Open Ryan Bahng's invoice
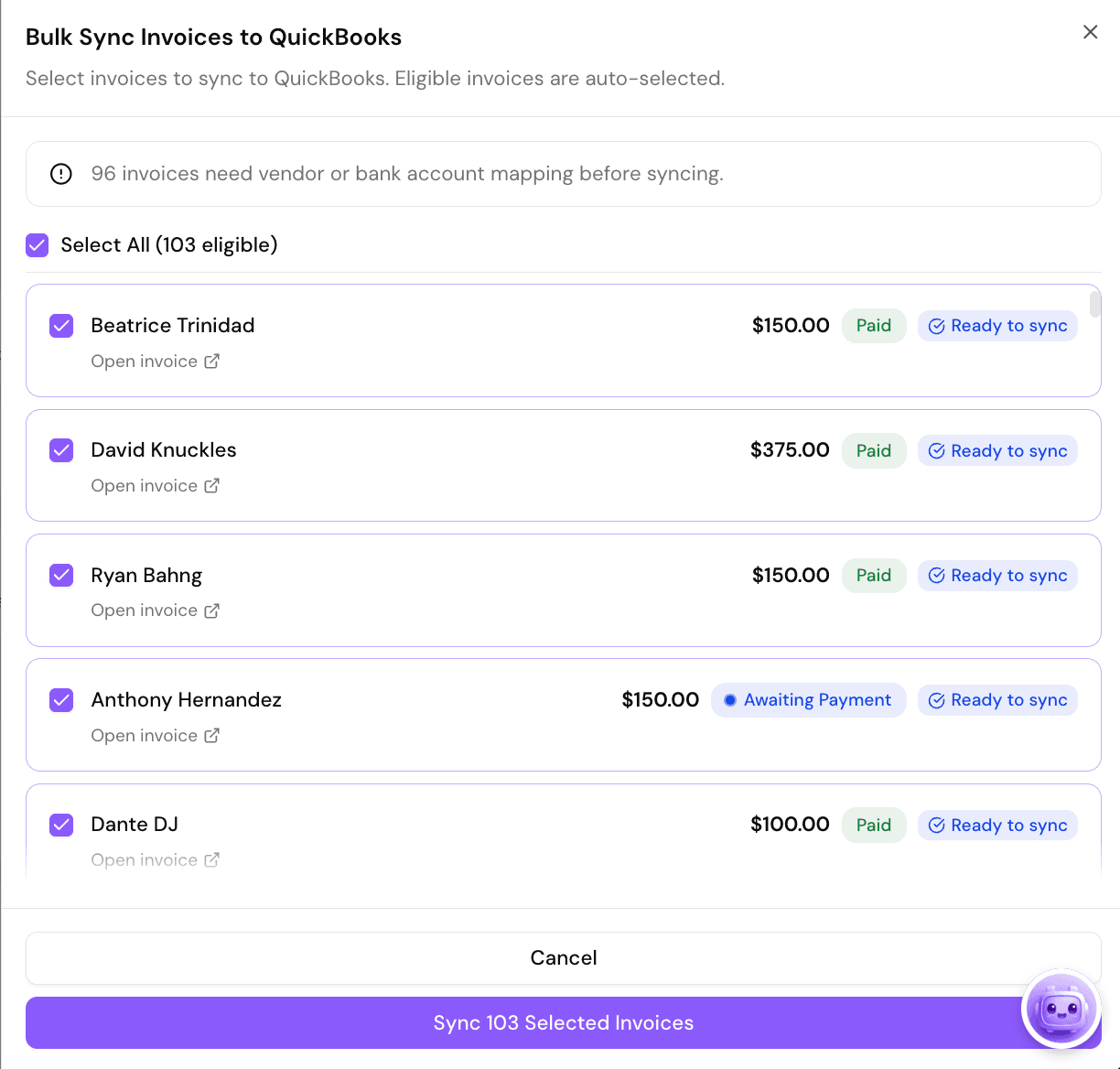This screenshot has height=1069, width=1120. [x=144, y=610]
